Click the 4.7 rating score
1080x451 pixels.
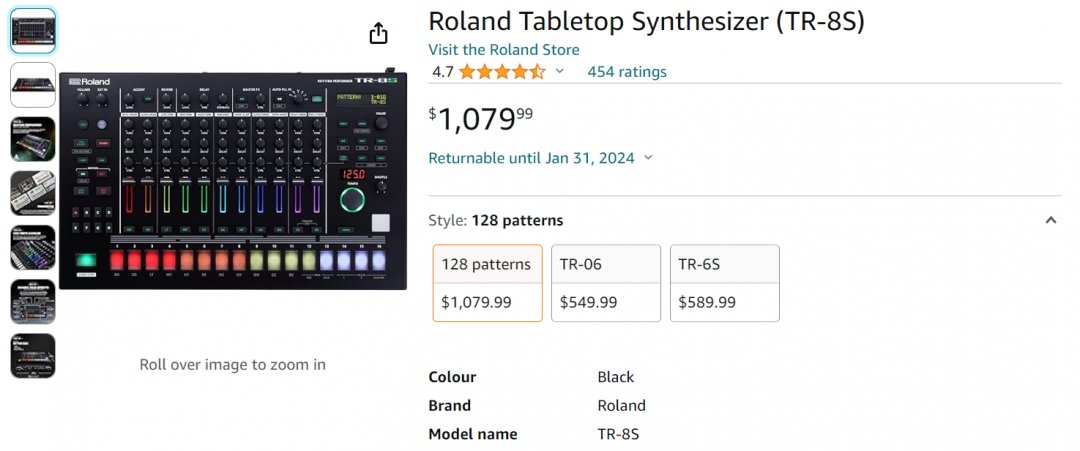coord(443,72)
